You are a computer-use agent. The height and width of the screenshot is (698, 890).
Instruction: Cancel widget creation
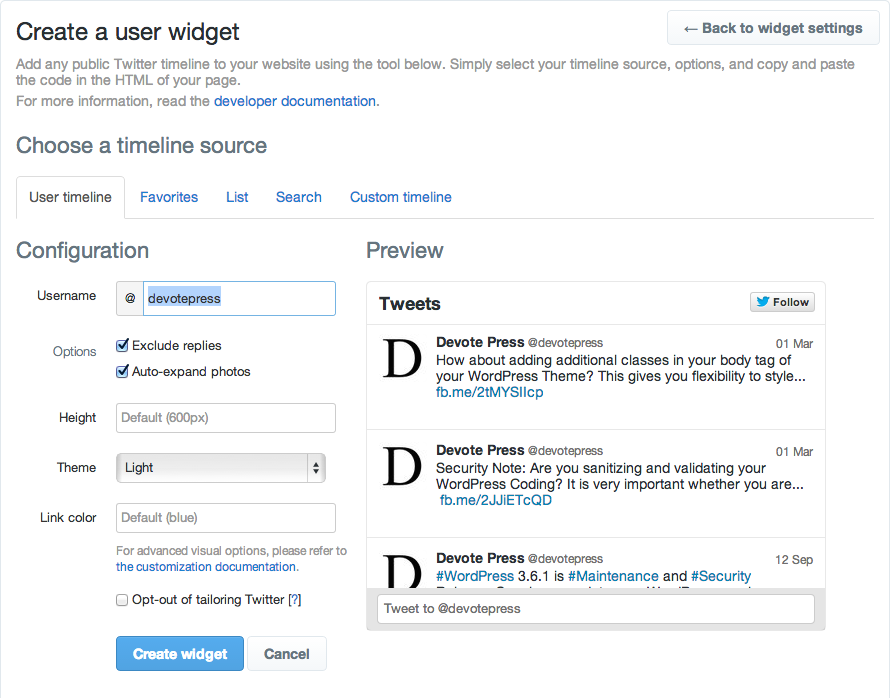(287, 654)
